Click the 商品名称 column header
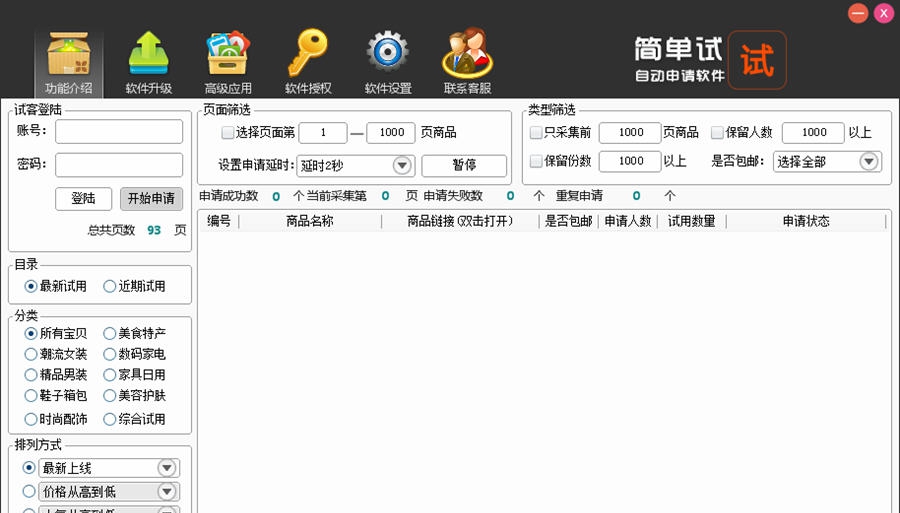This screenshot has width=900, height=513. click(310, 221)
